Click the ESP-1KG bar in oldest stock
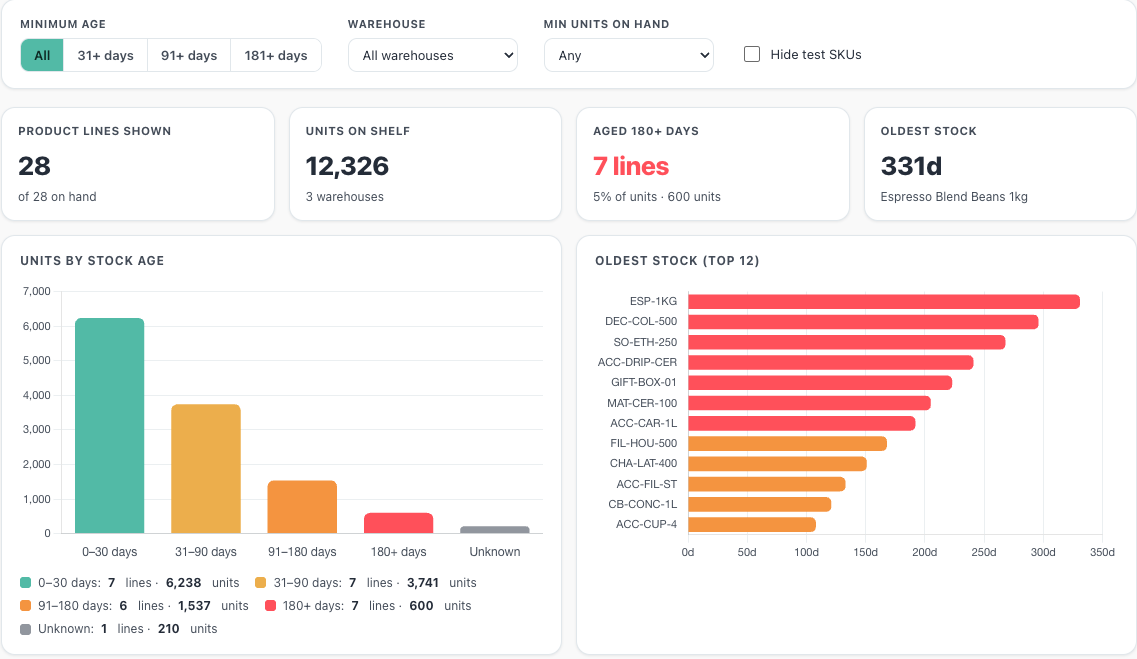This screenshot has height=659, width=1137. 884,302
